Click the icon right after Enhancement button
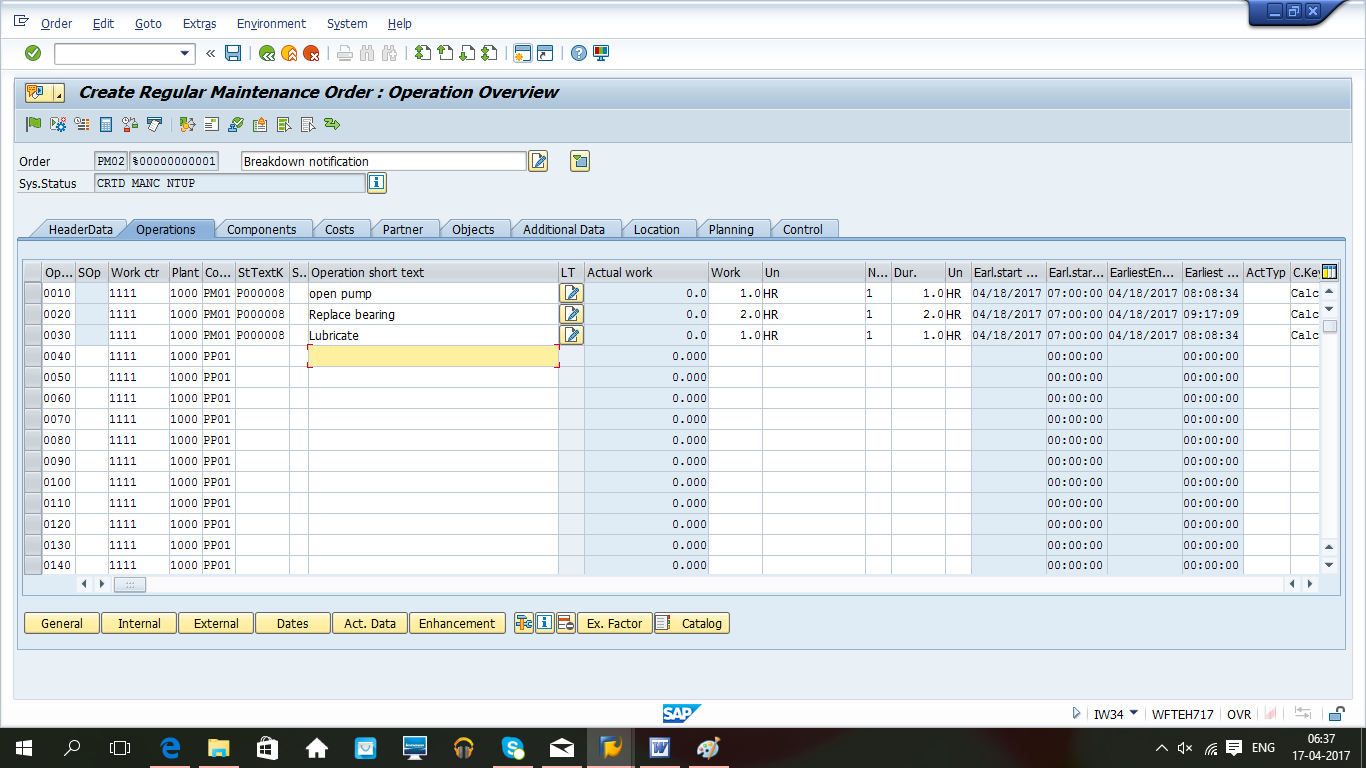This screenshot has height=768, width=1366. [x=523, y=623]
